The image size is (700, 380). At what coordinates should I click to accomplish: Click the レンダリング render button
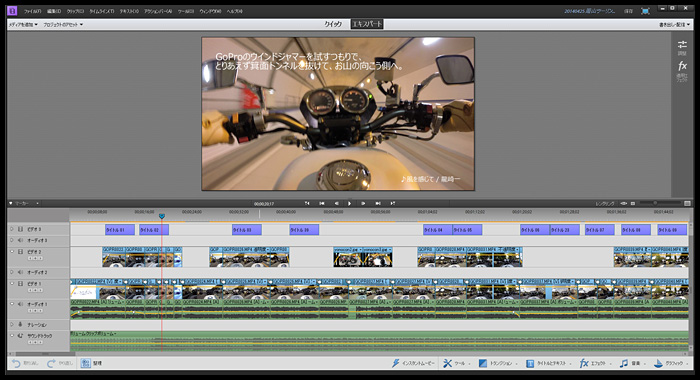tap(605, 204)
